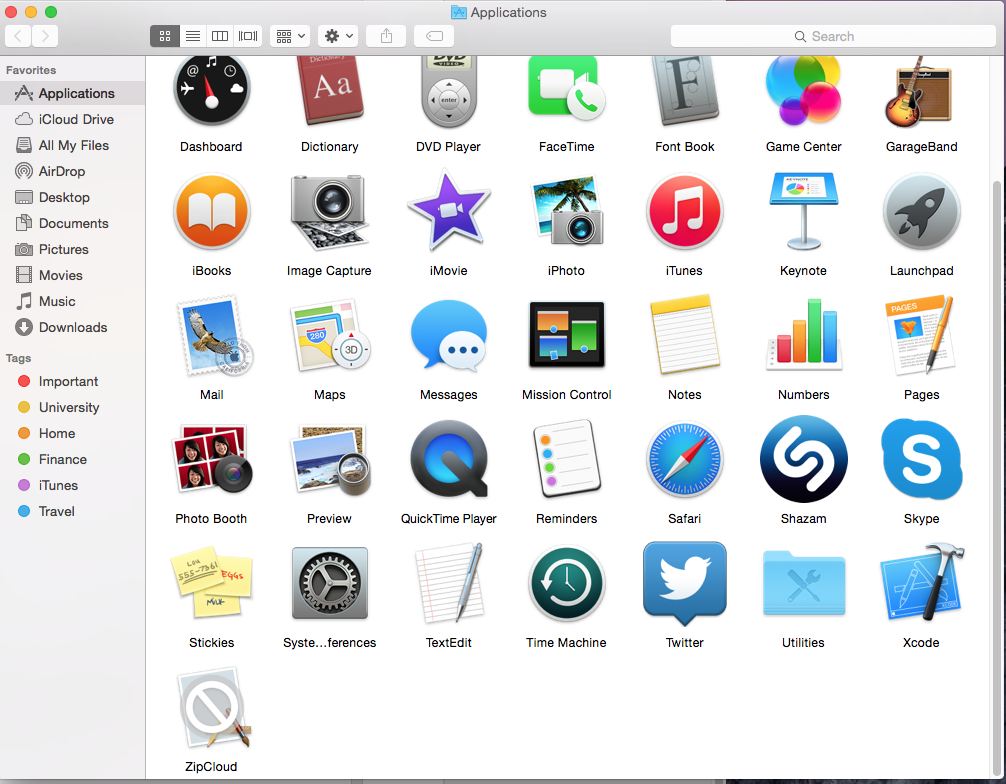Image resolution: width=1006 pixels, height=784 pixels.
Task: Open the item arrangement dropdown
Action: 291,36
